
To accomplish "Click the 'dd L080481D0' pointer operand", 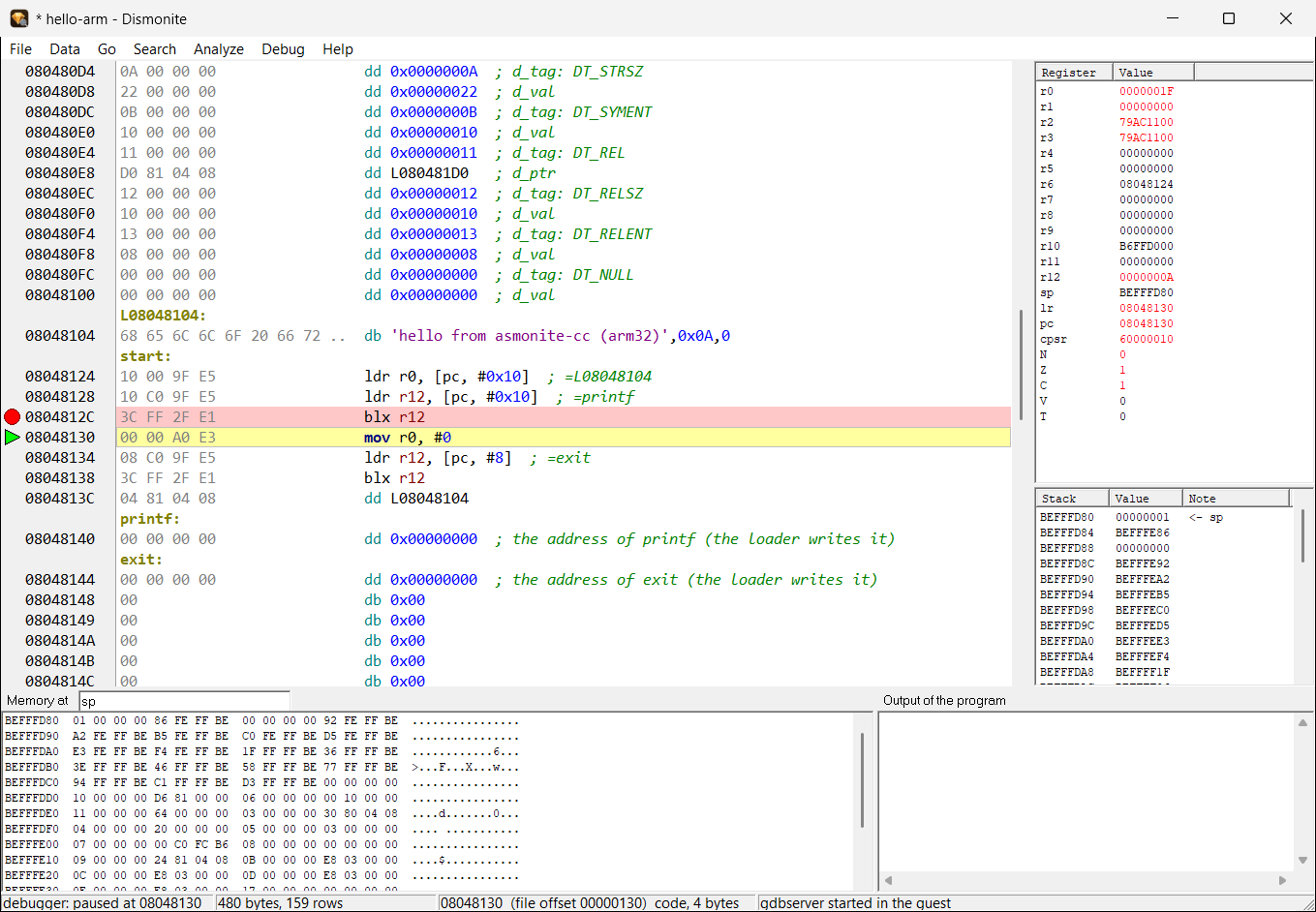I will click(x=430, y=173).
